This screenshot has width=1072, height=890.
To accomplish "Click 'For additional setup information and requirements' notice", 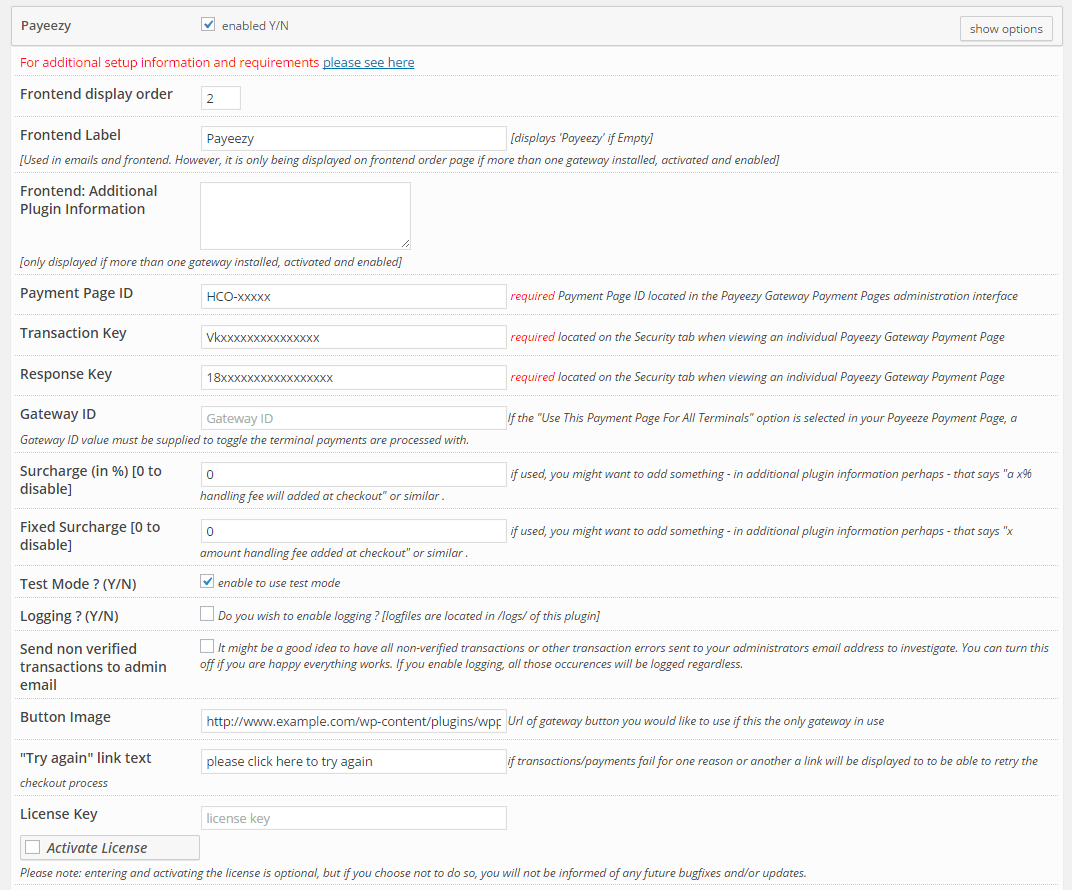I will (x=170, y=62).
